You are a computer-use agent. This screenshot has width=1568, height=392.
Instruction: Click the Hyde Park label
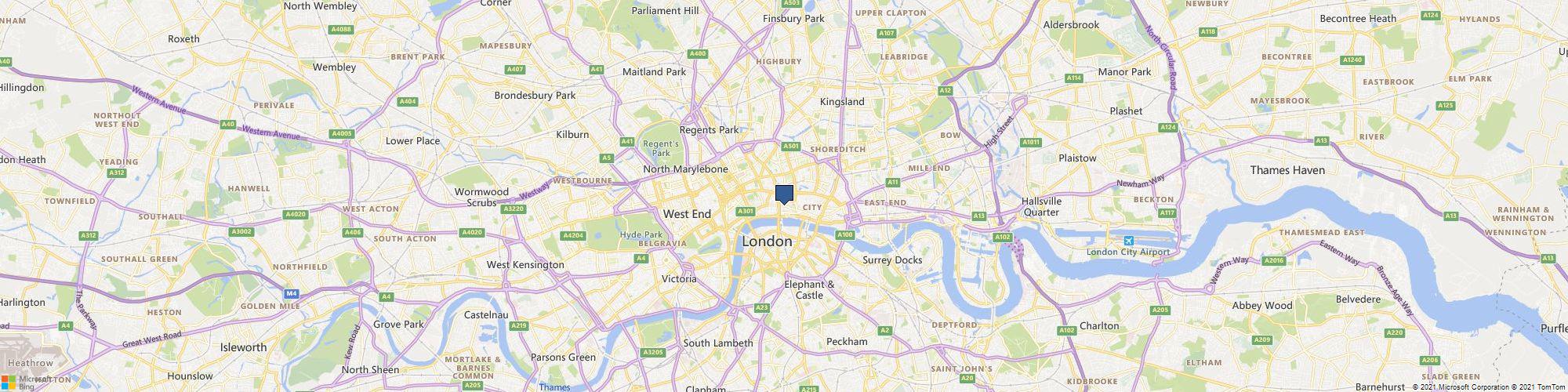[641, 234]
